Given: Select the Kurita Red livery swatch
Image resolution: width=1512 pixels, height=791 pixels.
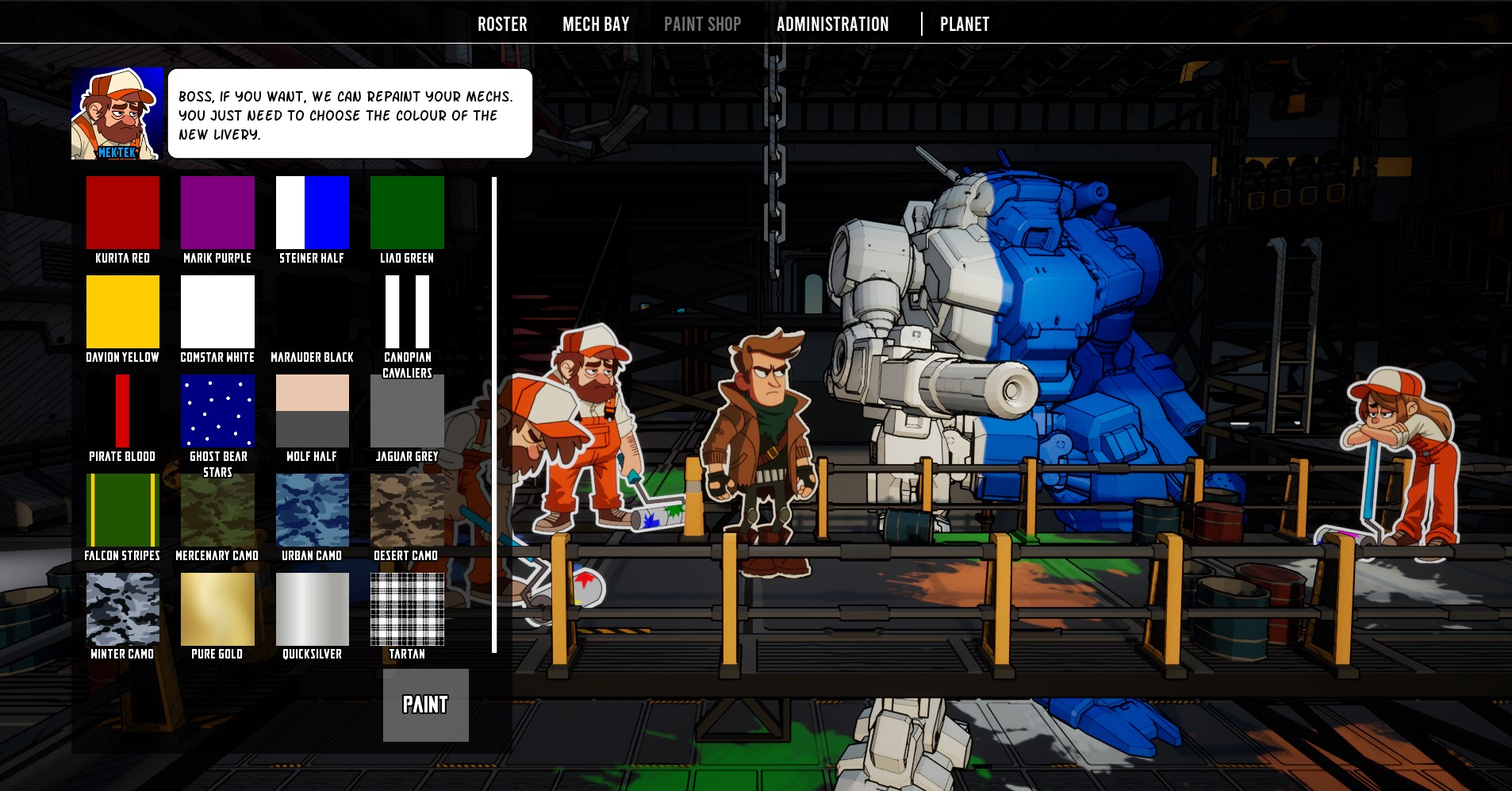Looking at the screenshot, I should coord(123,213).
